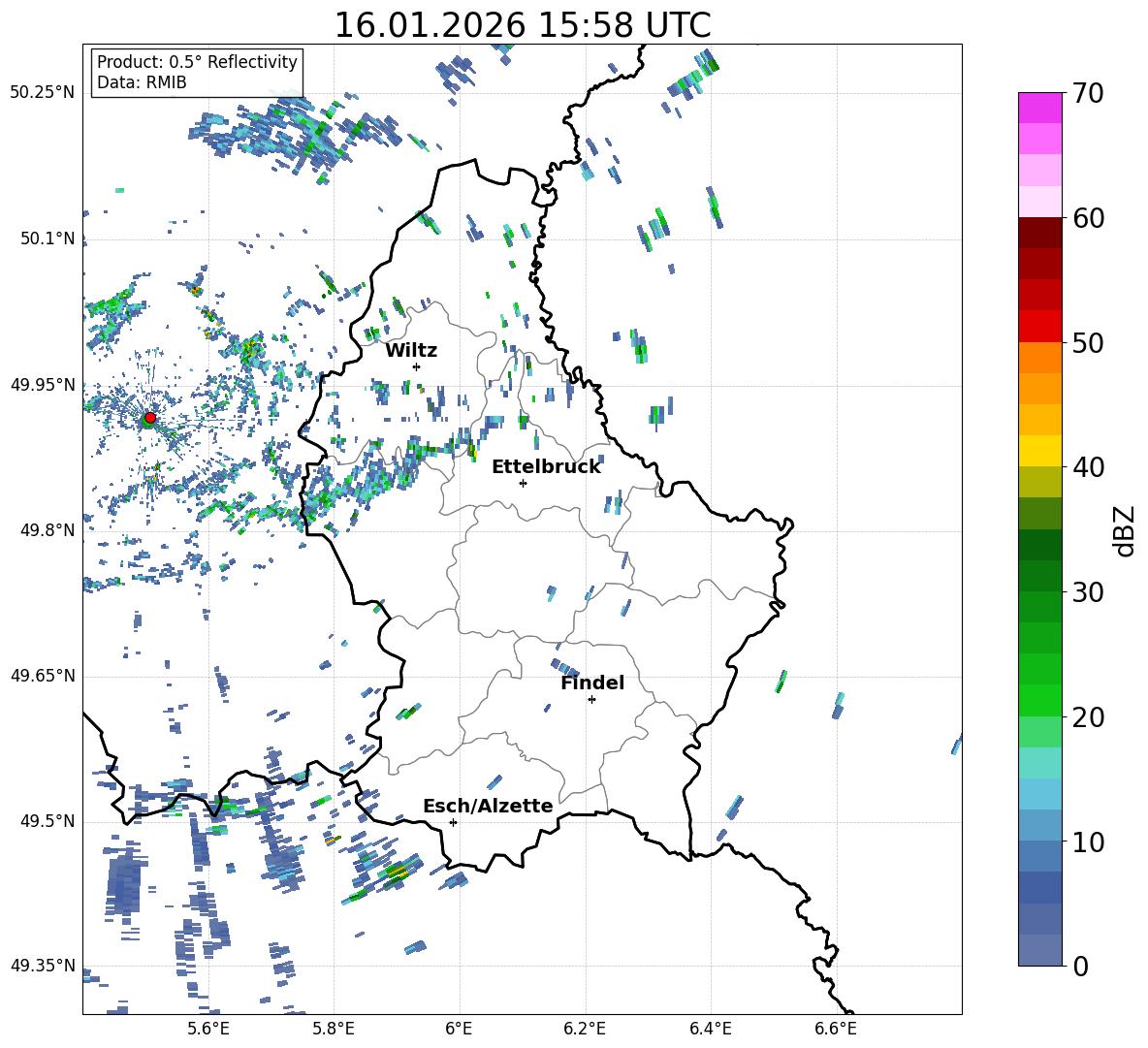Click the Product 0.5° Reflectivity info box
The width and height of the screenshot is (1148, 1048).
[x=197, y=73]
